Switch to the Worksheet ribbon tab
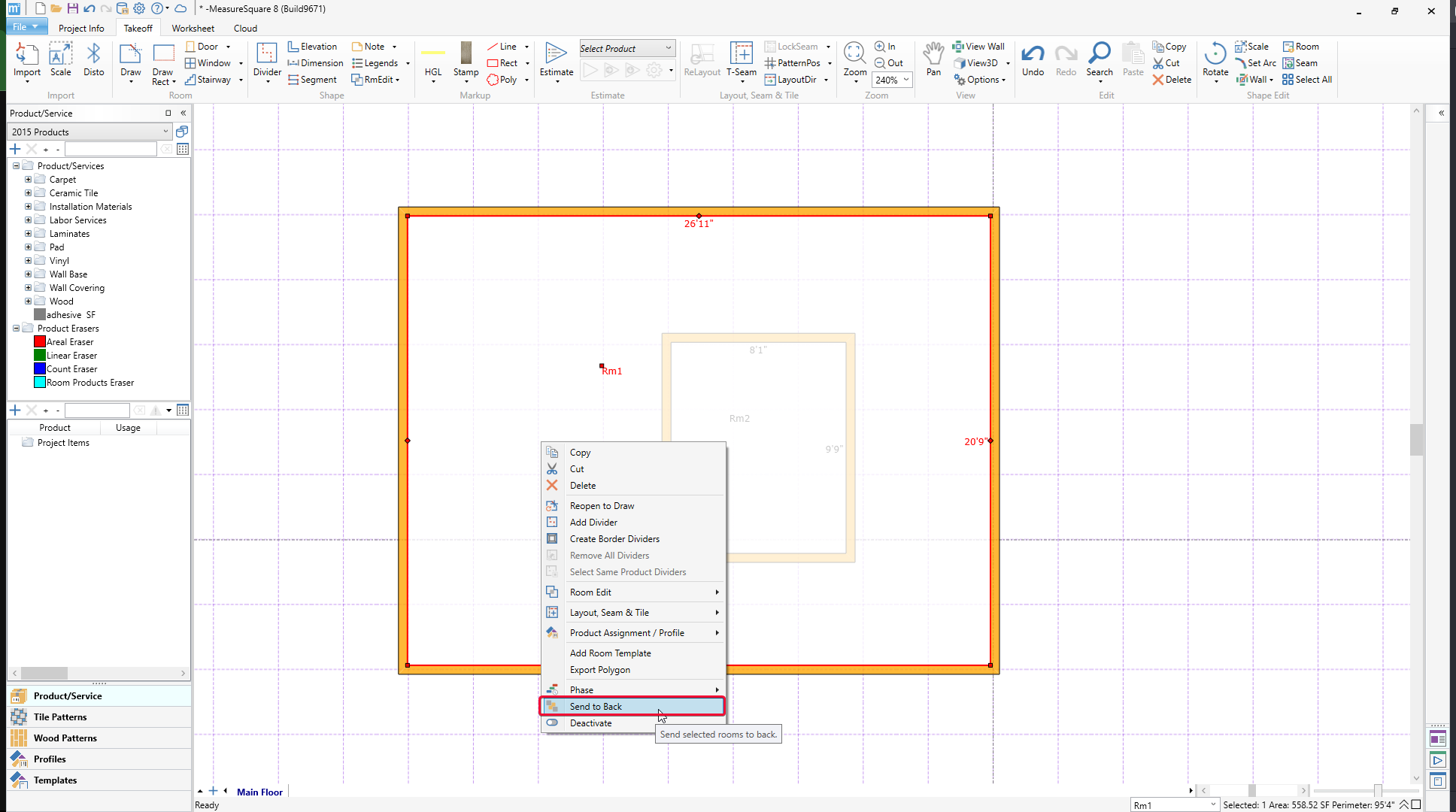Viewport: 1456px width, 812px height. (x=193, y=29)
